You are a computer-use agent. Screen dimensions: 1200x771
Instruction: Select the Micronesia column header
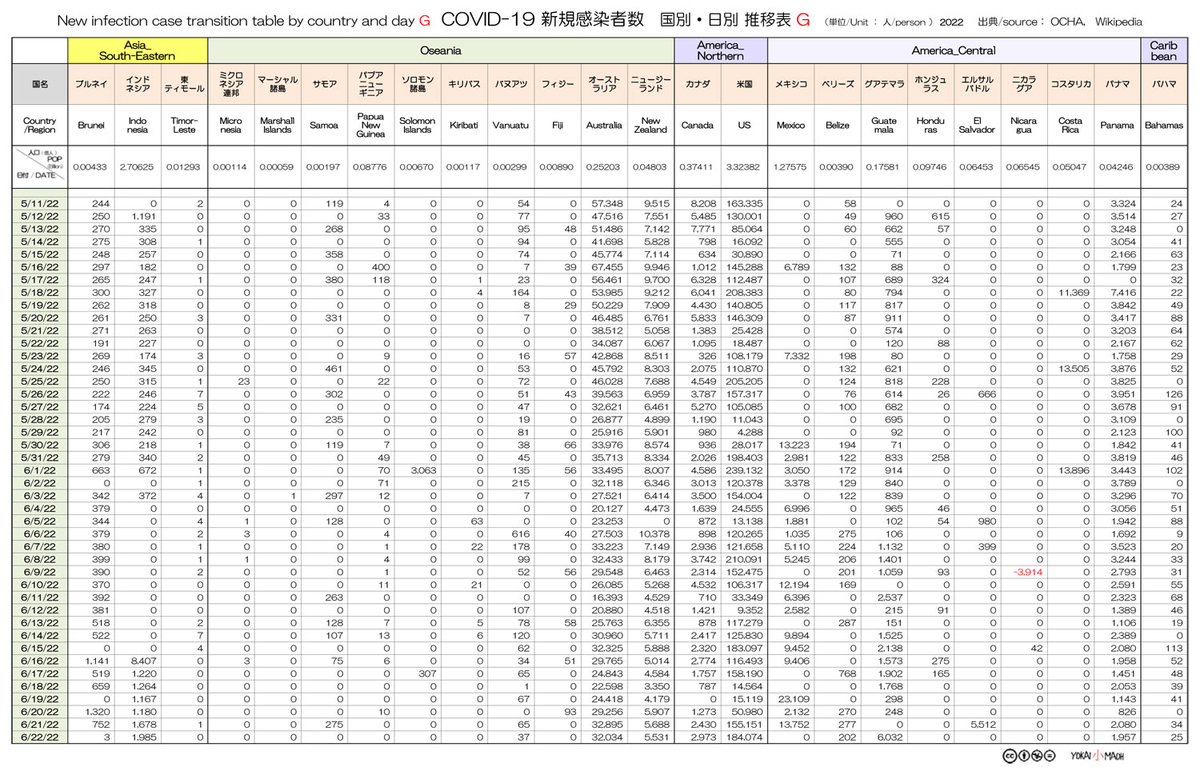coord(231,126)
